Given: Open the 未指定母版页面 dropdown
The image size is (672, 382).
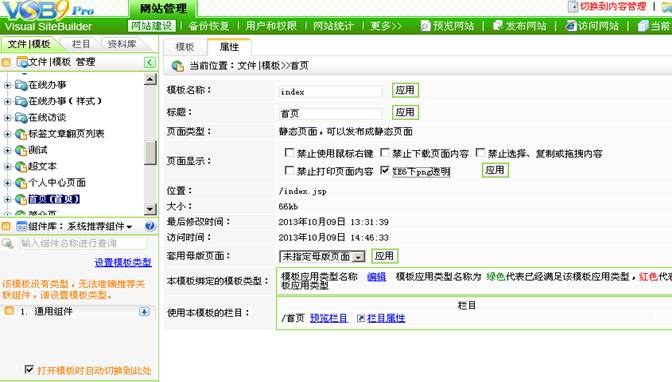Looking at the screenshot, I should coord(322,256).
